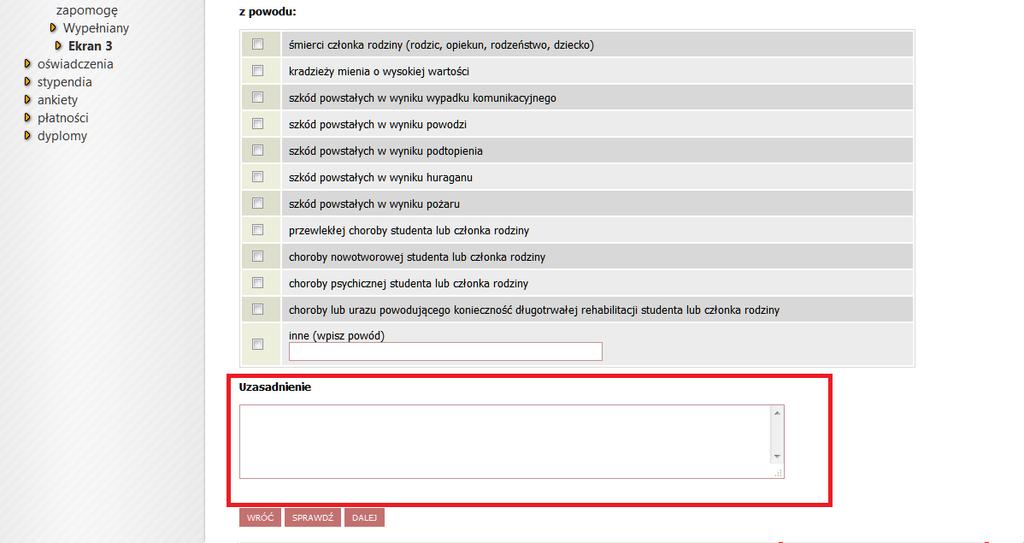1024x543 pixels.
Task: Open 'dyplomy' sidebar menu item
Action: (x=62, y=136)
